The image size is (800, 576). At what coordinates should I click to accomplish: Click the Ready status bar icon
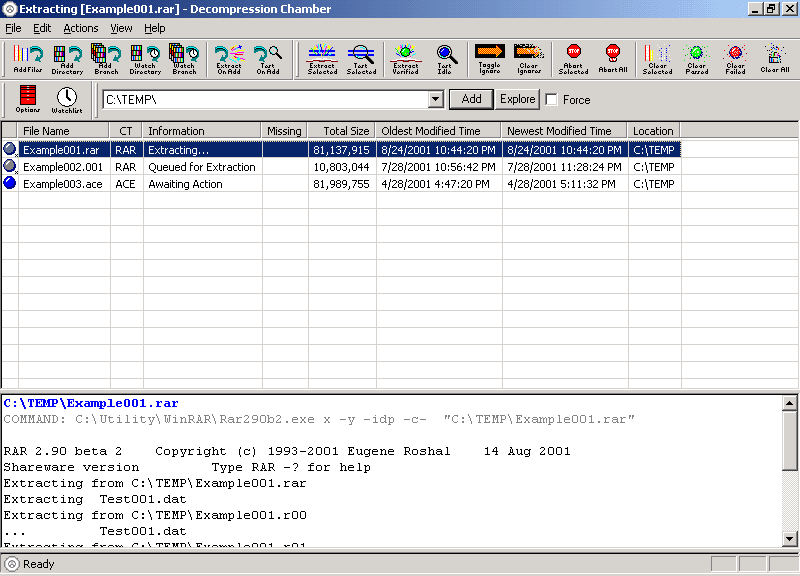pos(12,564)
